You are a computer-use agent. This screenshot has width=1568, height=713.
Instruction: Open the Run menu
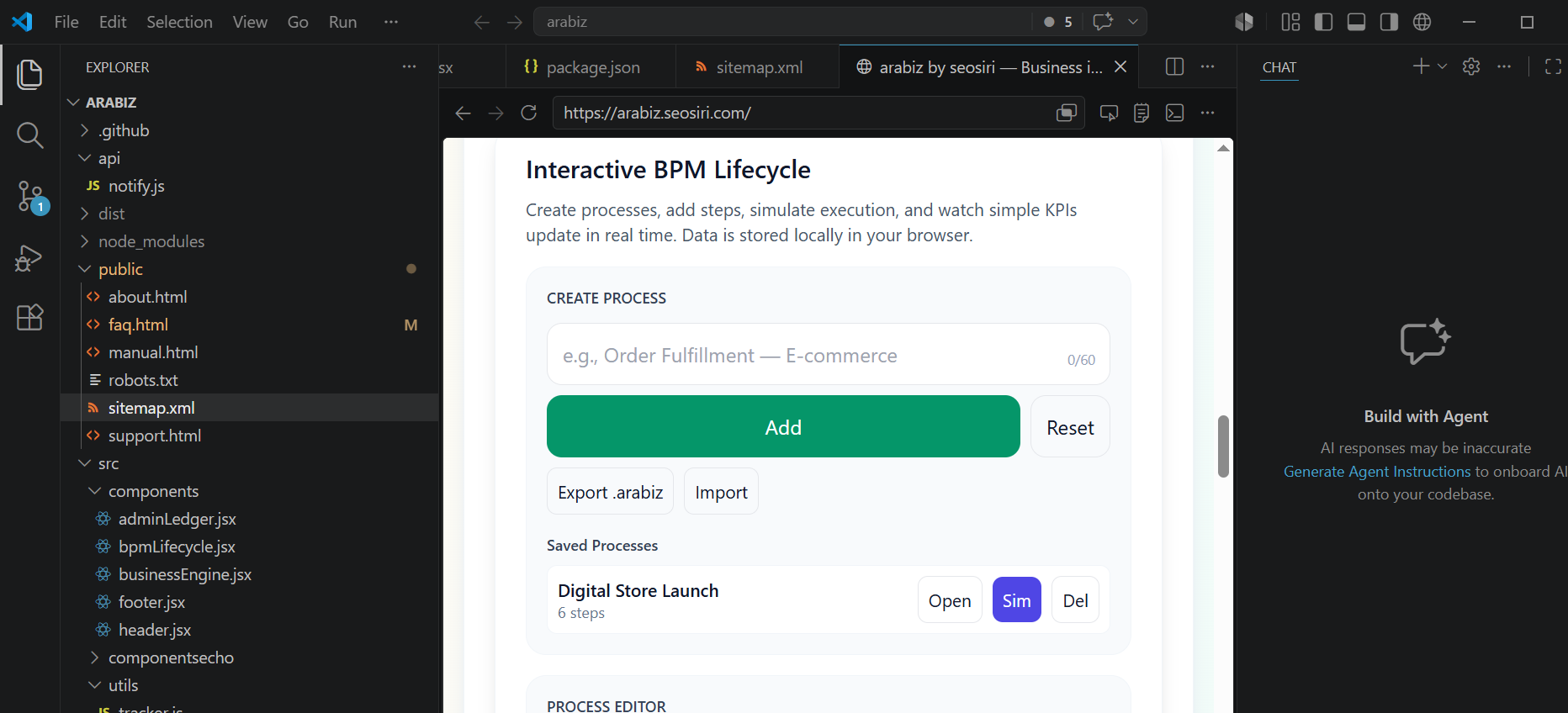coord(342,22)
